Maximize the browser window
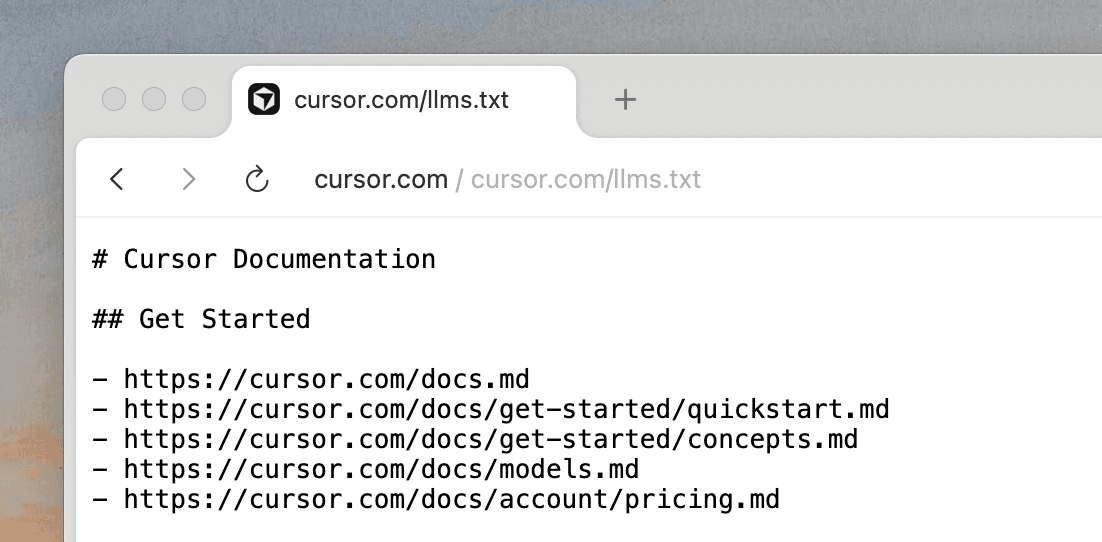The image size is (1102, 542). tap(194, 99)
